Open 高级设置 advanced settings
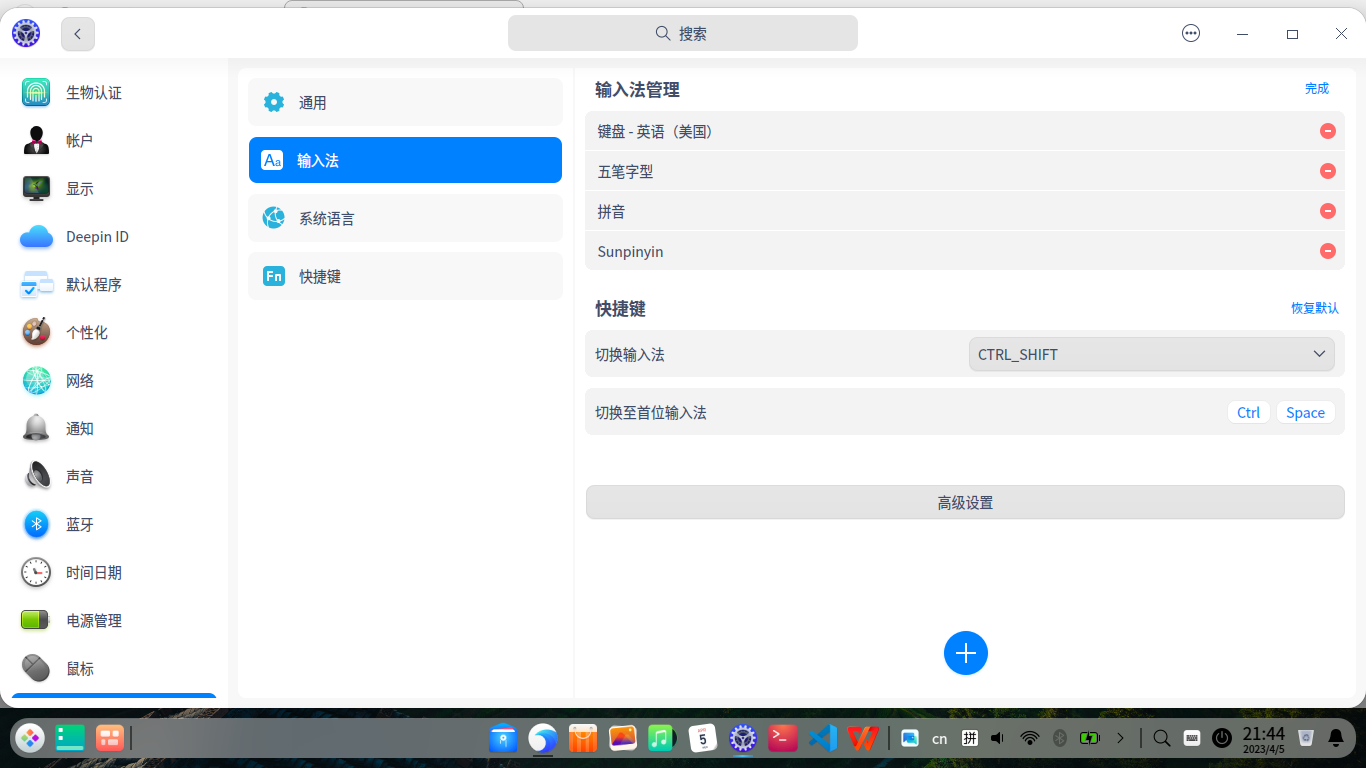The image size is (1366, 768). click(965, 502)
